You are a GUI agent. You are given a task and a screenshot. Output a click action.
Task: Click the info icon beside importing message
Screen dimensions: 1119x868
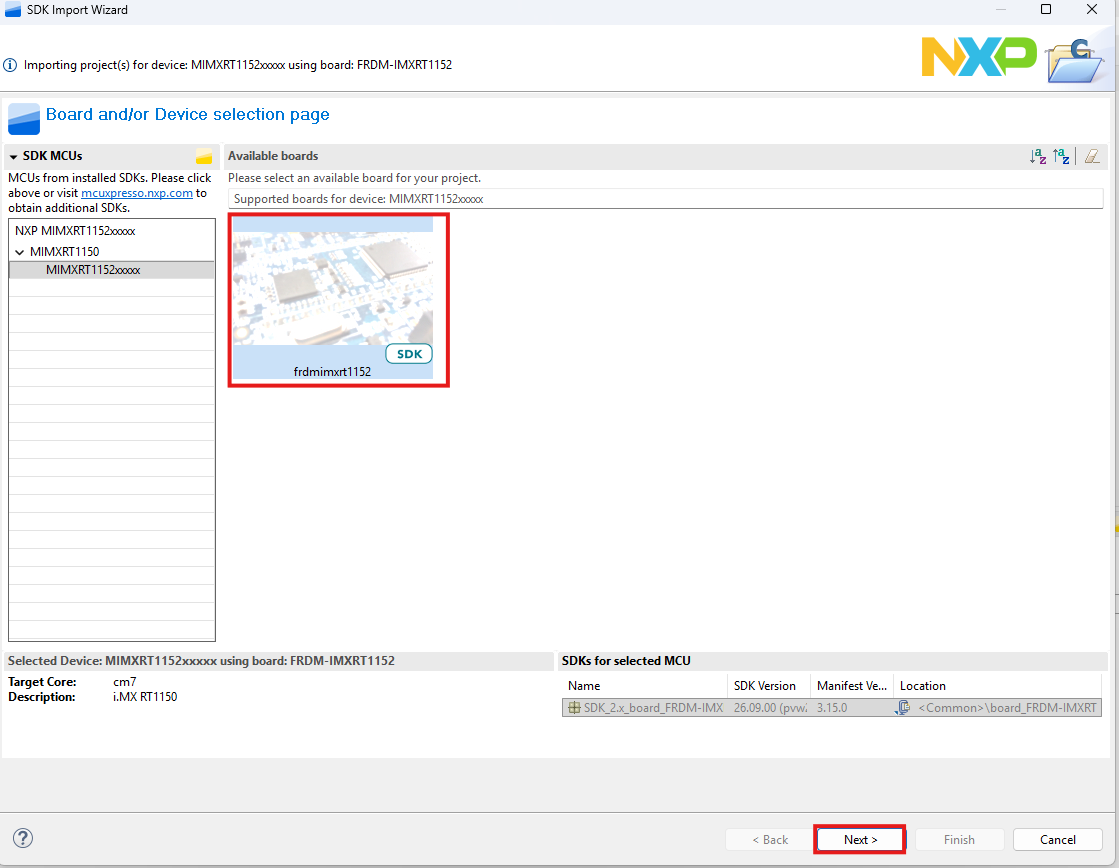pos(10,65)
